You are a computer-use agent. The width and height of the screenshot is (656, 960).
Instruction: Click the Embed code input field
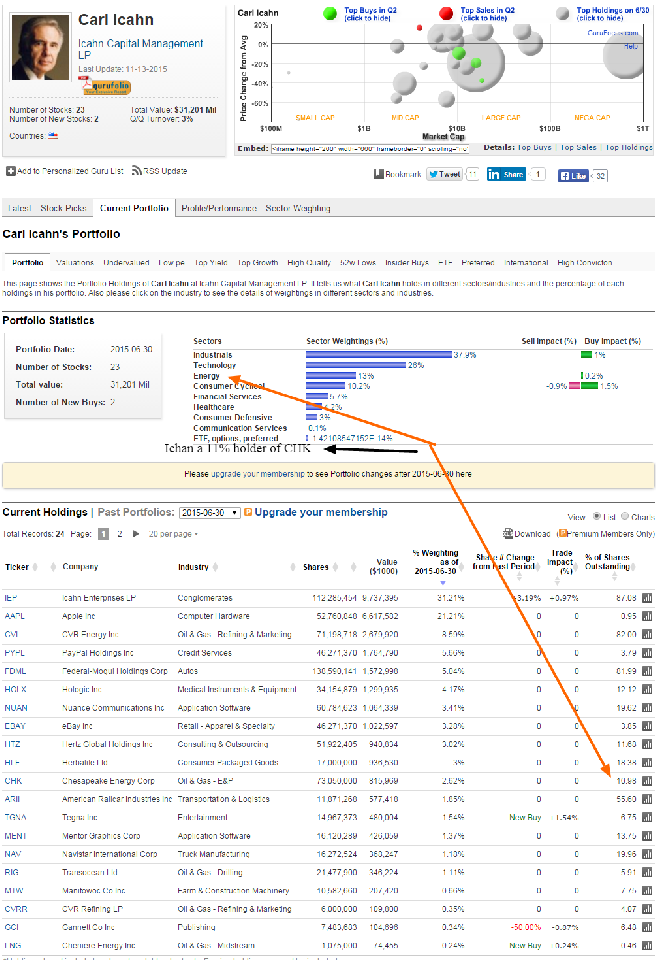click(x=369, y=148)
